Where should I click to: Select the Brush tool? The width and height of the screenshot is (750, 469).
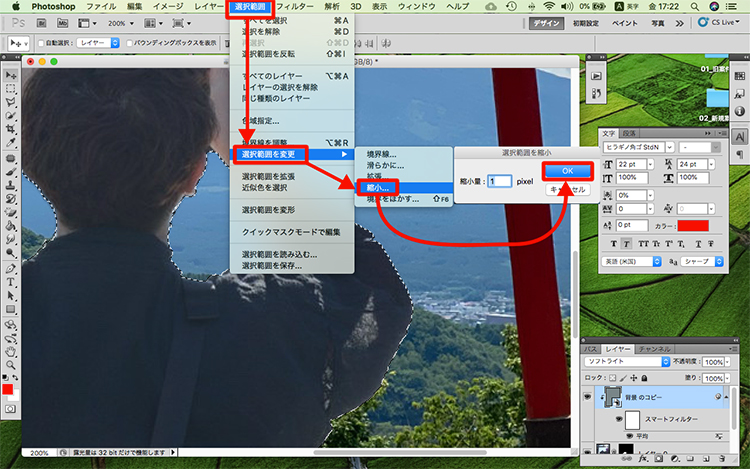coord(11,172)
